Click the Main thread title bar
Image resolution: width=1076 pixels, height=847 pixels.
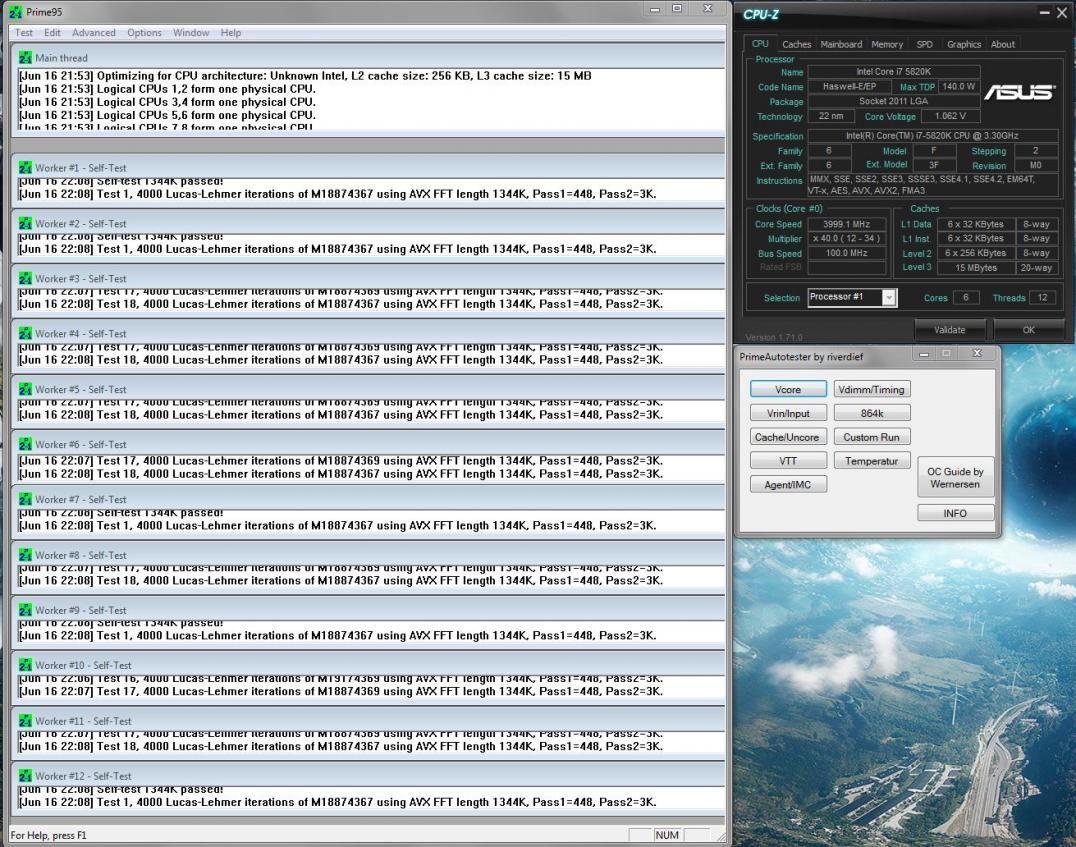[x=369, y=58]
